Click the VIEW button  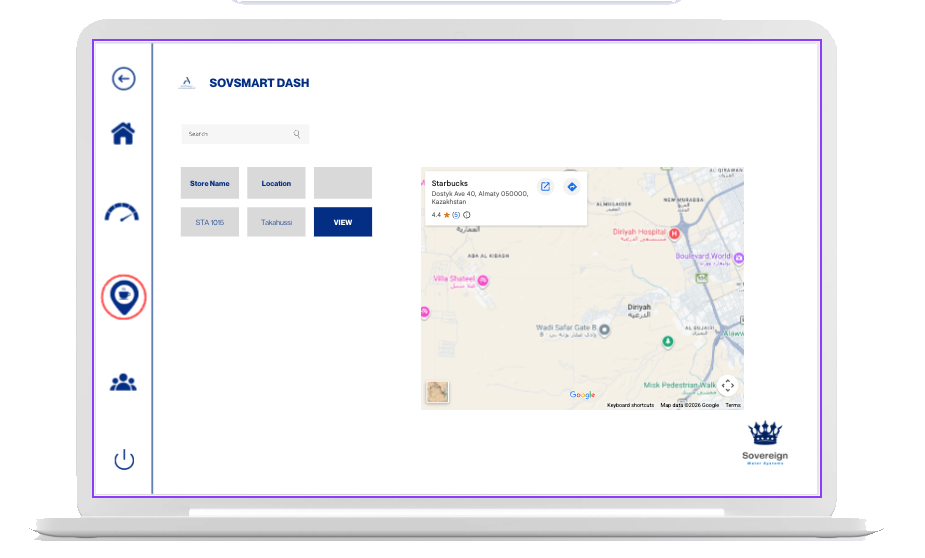point(343,222)
